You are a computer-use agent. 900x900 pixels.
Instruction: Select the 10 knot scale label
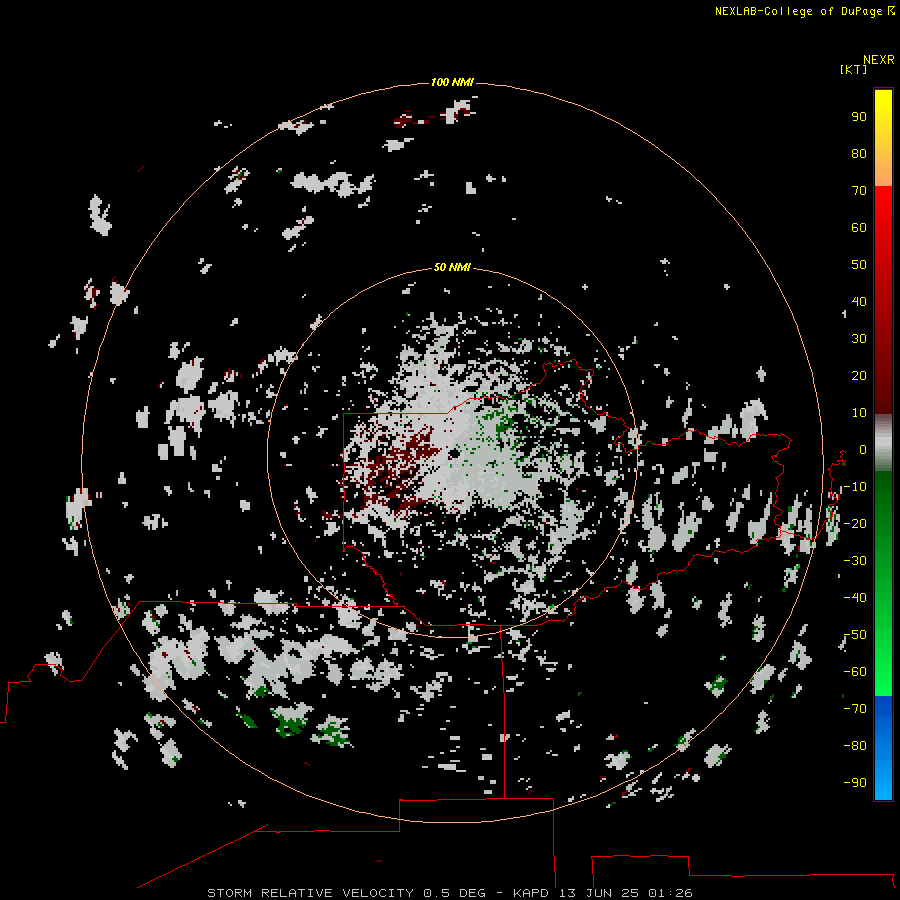pyautogui.click(x=859, y=413)
